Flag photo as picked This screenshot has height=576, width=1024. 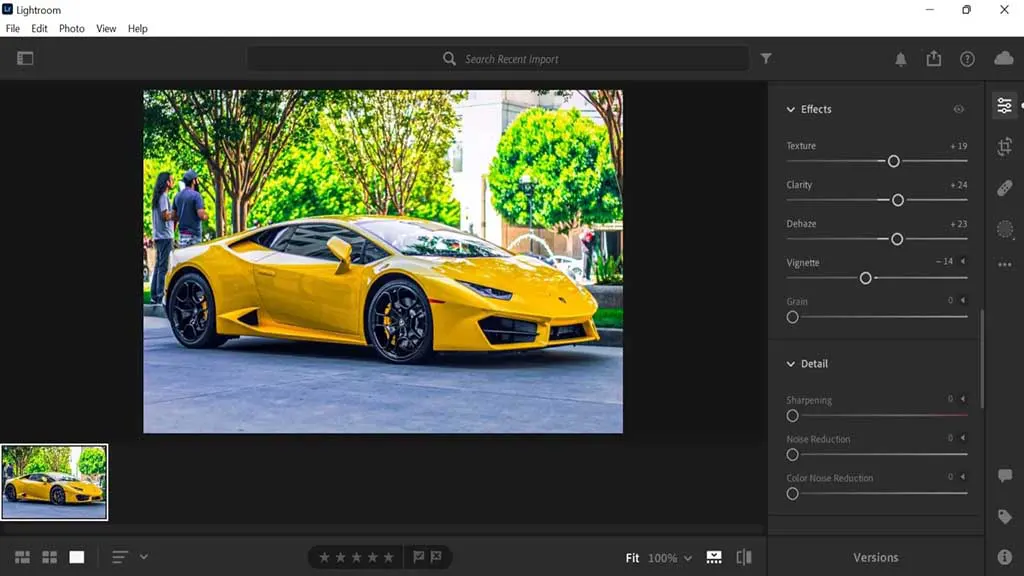click(x=419, y=556)
